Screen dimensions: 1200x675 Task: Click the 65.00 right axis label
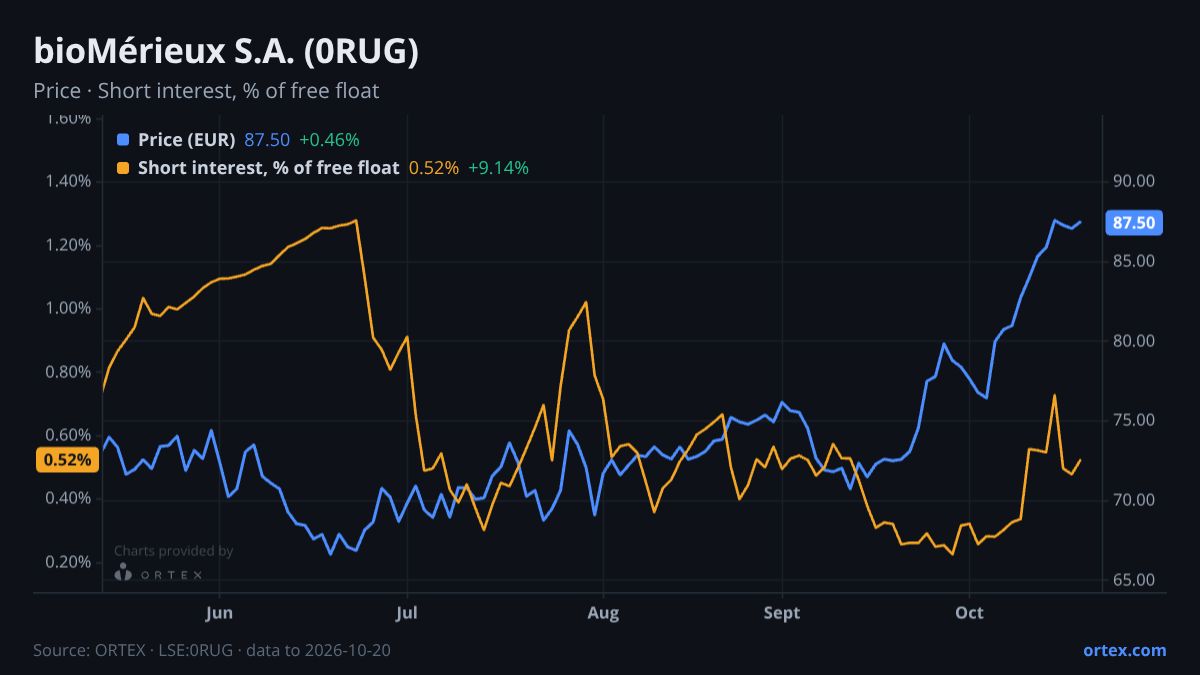coord(1134,580)
